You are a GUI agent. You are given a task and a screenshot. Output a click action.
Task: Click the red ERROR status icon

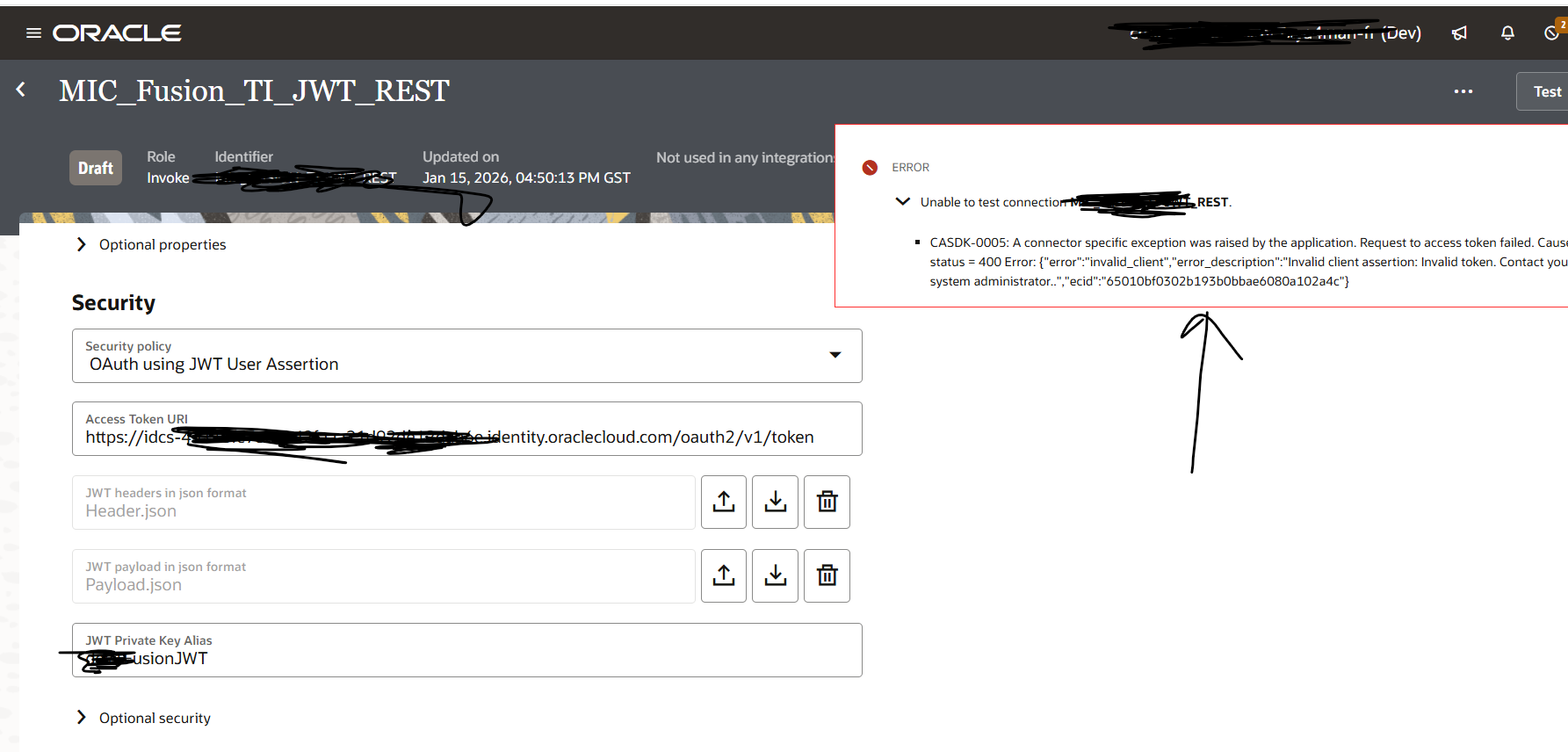coord(870,168)
